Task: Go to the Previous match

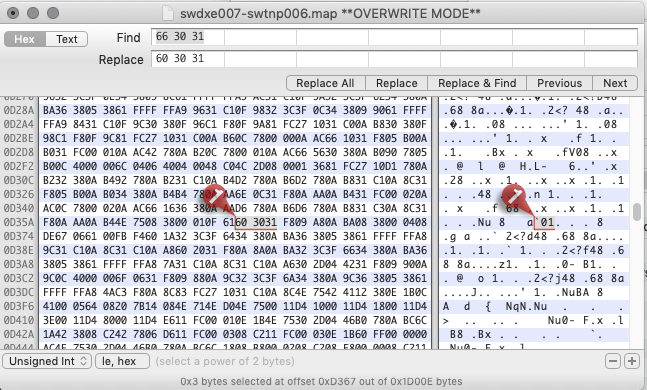Action: 559,83
